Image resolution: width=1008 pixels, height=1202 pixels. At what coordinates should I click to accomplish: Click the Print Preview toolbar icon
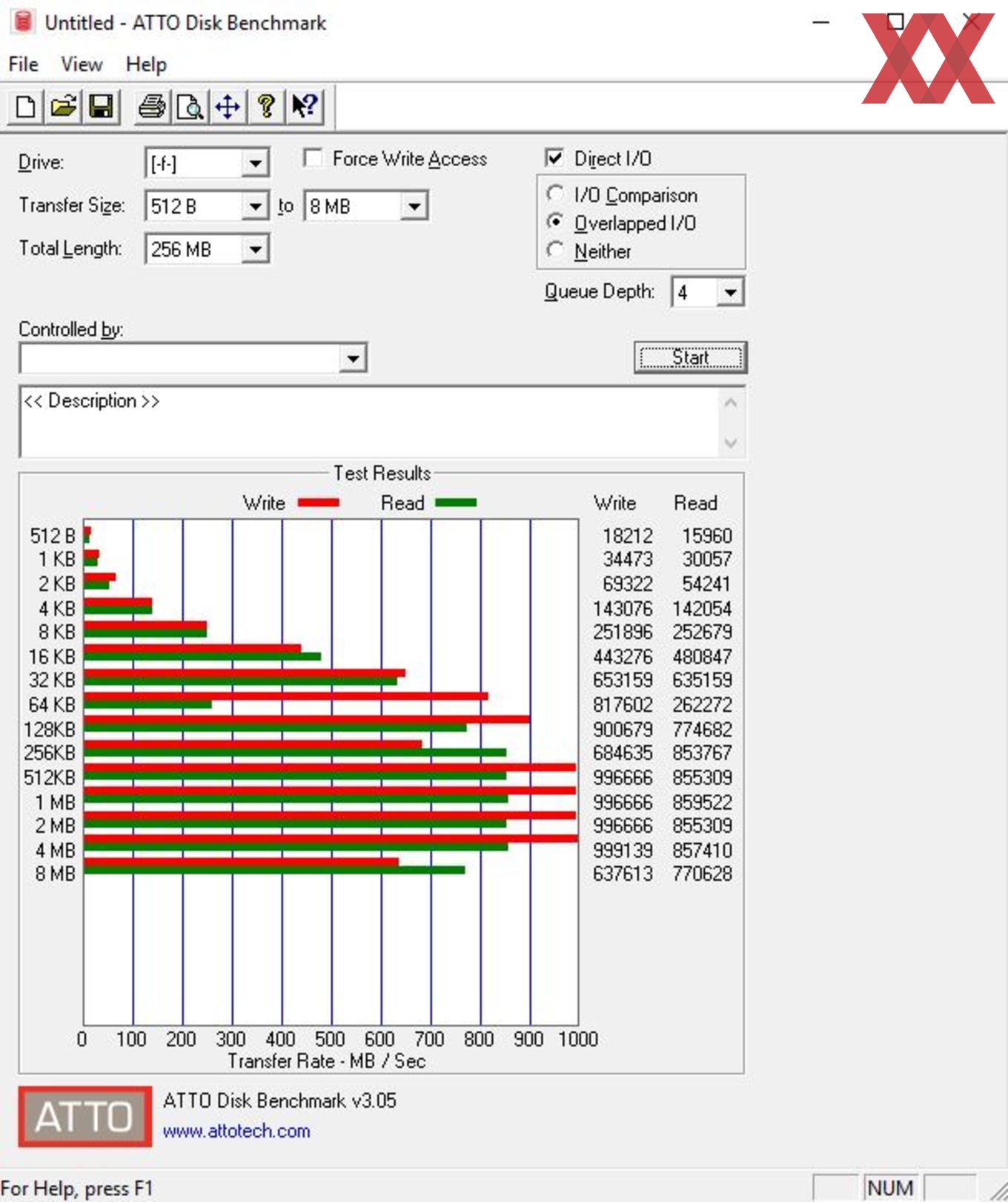pyautogui.click(x=190, y=107)
